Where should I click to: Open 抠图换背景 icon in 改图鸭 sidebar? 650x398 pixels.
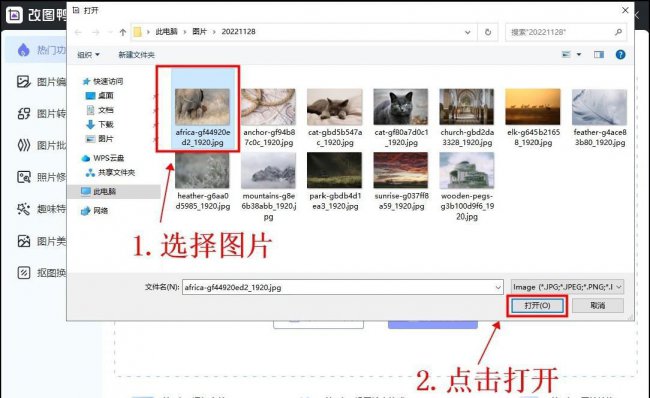(24, 273)
